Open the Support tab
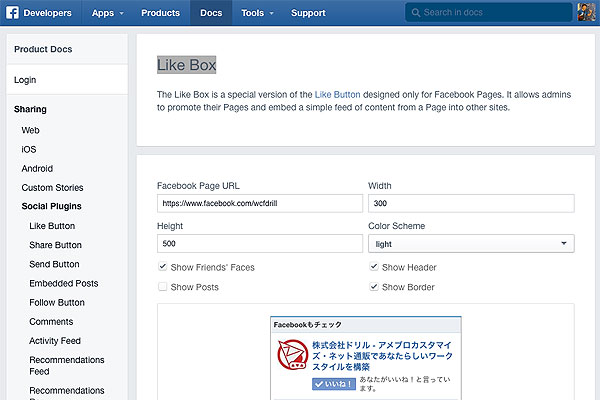This screenshot has width=600, height=400. click(308, 13)
